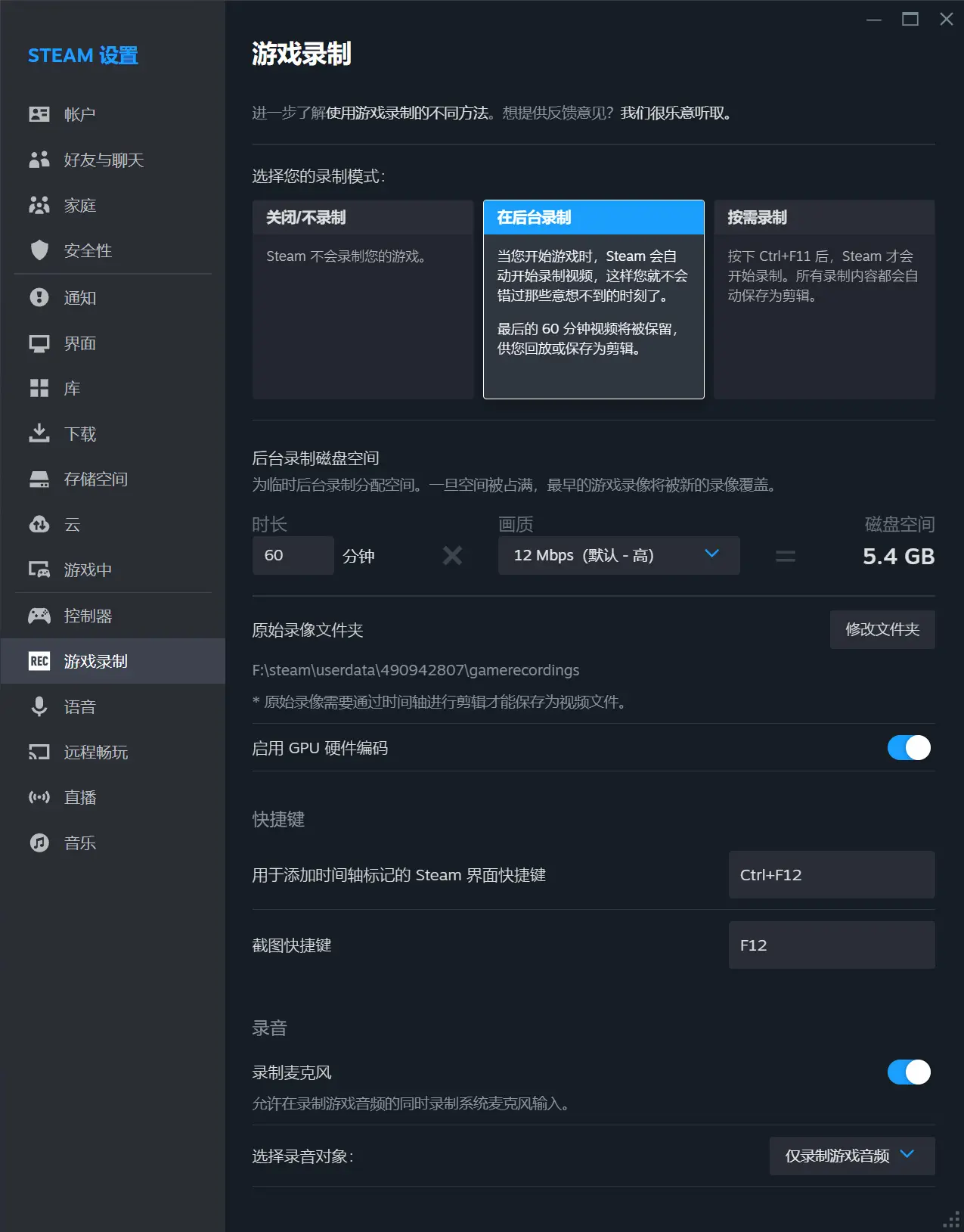The width and height of the screenshot is (964, 1232).
Task: Toggle 启用 GPU 硬件编码 switch
Action: coord(909,748)
